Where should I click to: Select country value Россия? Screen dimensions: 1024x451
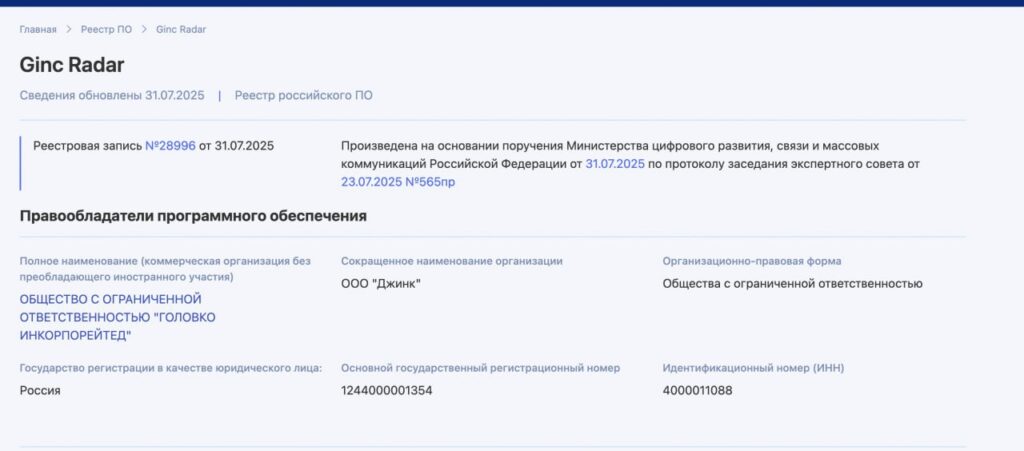click(x=40, y=390)
